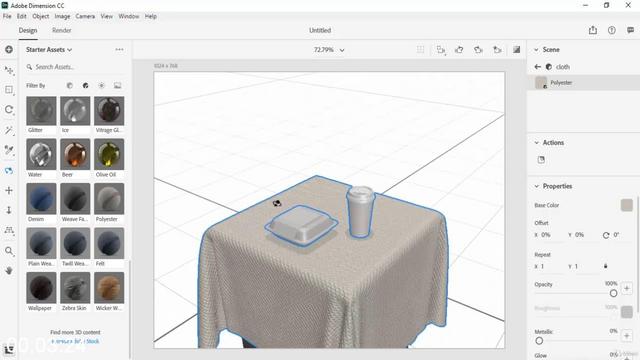The height and width of the screenshot is (360, 640).
Task: Select the Beer material thumbnail
Action: (75, 155)
